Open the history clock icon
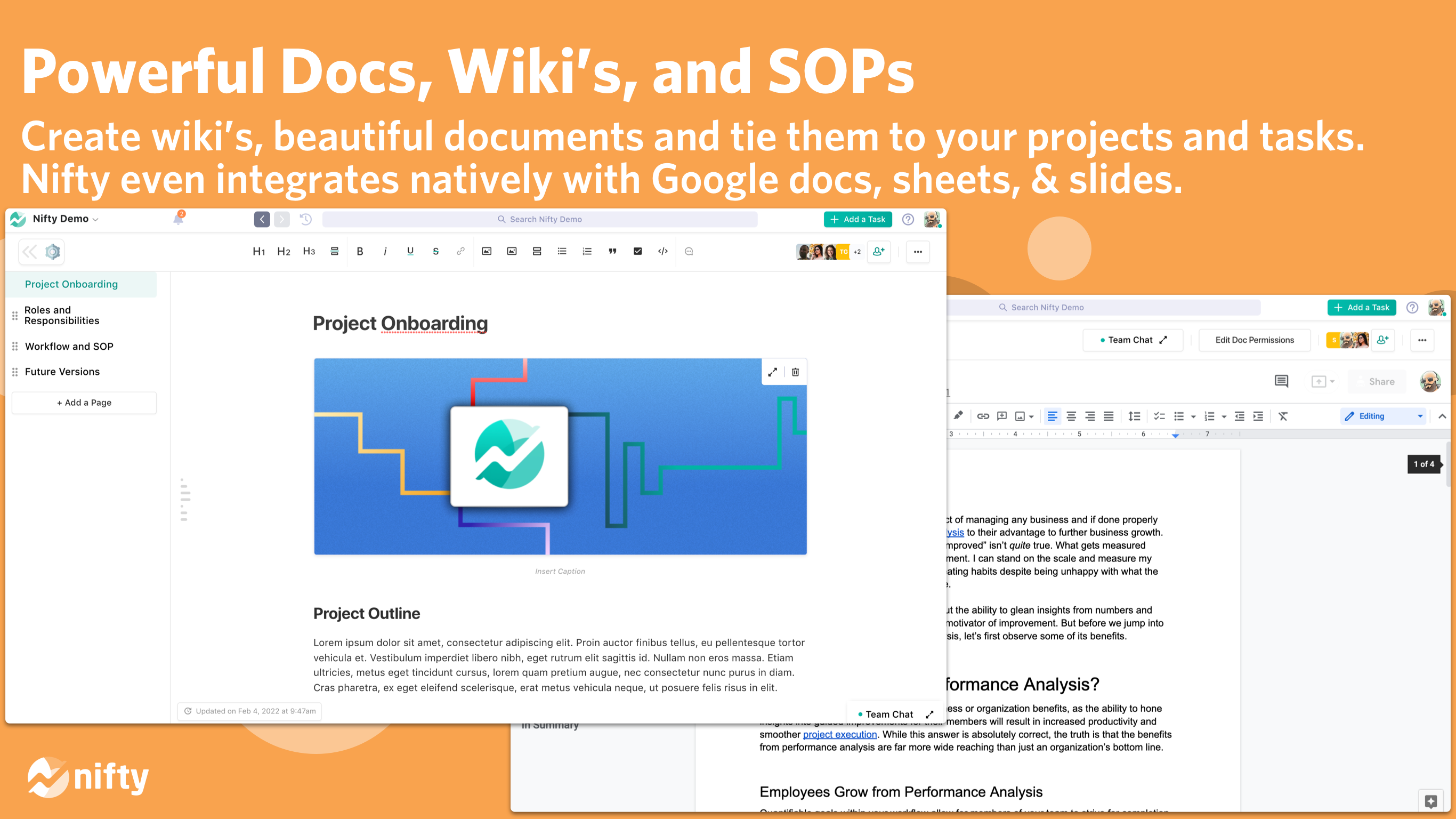This screenshot has height=819, width=1456. tap(306, 220)
